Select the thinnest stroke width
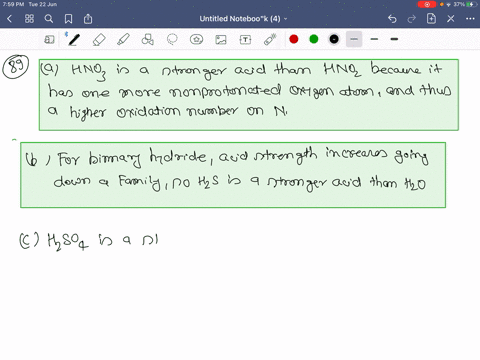The image size is (480, 360). click(354, 39)
